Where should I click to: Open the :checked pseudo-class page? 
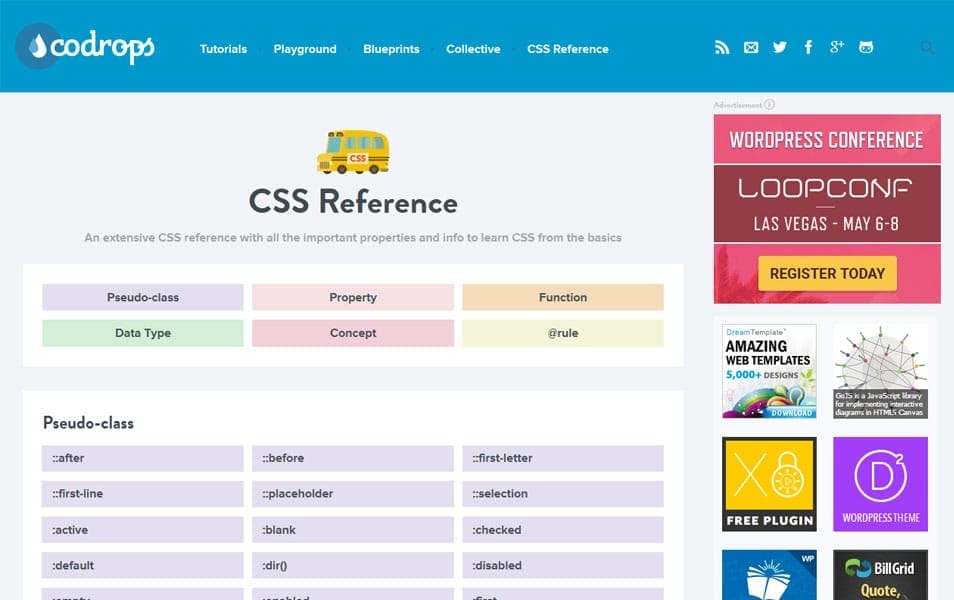(563, 529)
